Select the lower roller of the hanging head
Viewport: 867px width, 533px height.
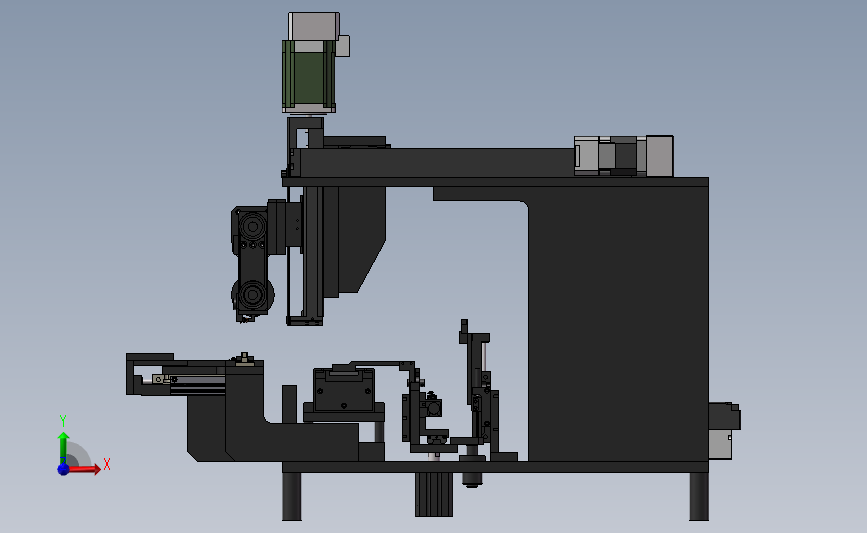pos(253,294)
